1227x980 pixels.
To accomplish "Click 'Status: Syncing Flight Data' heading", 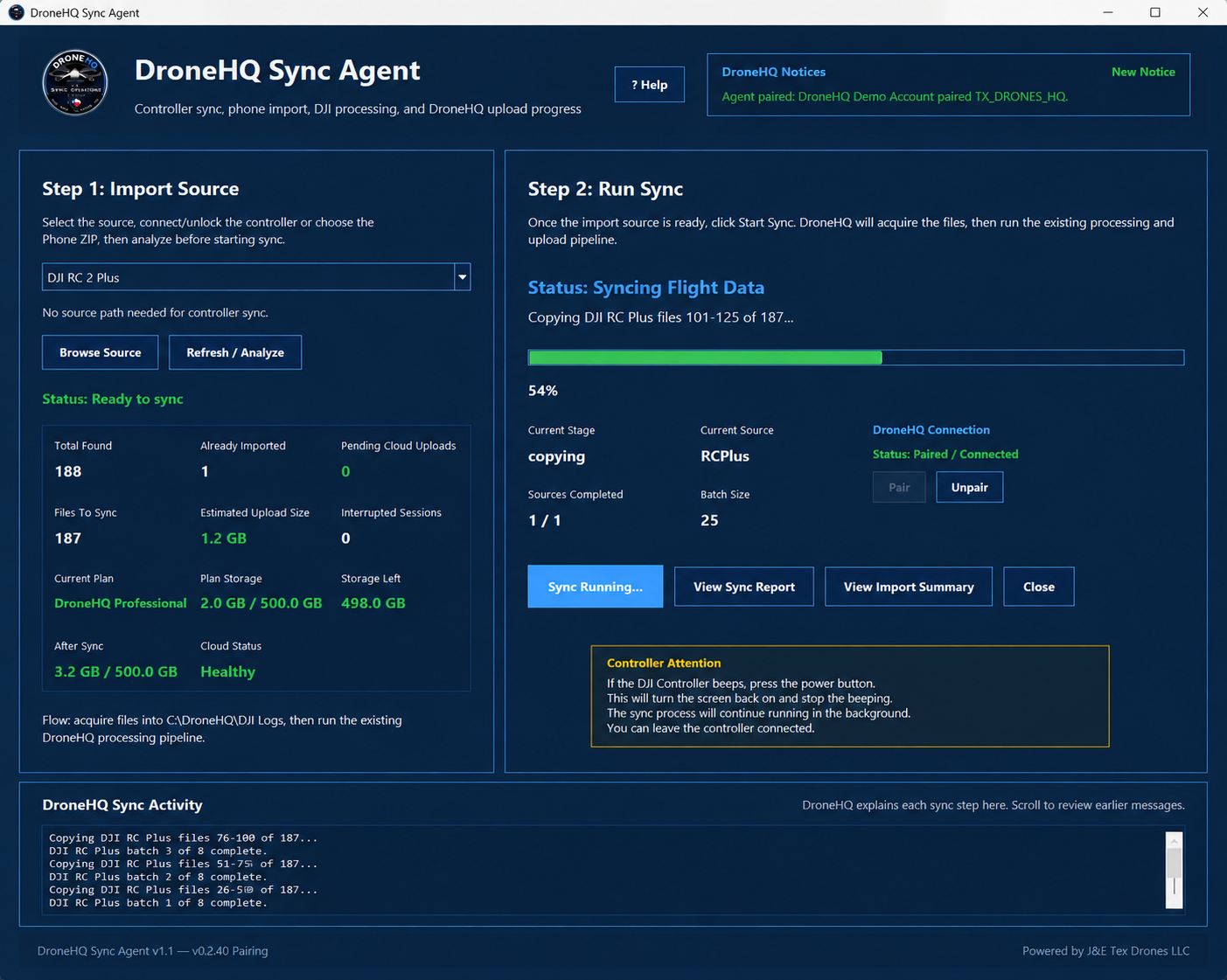I will point(646,288).
